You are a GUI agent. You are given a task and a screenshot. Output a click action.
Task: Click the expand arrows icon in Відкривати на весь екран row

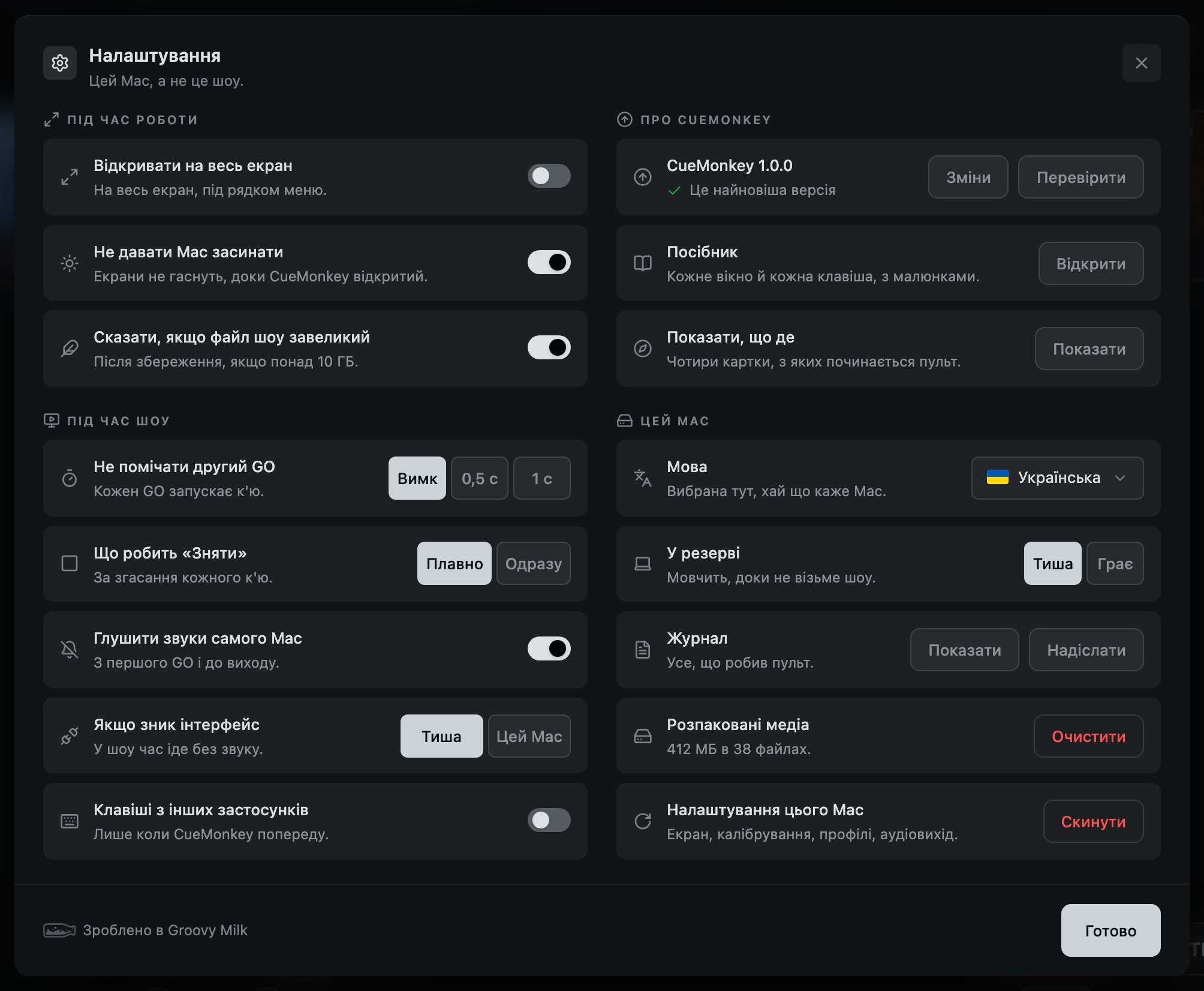coord(70,177)
